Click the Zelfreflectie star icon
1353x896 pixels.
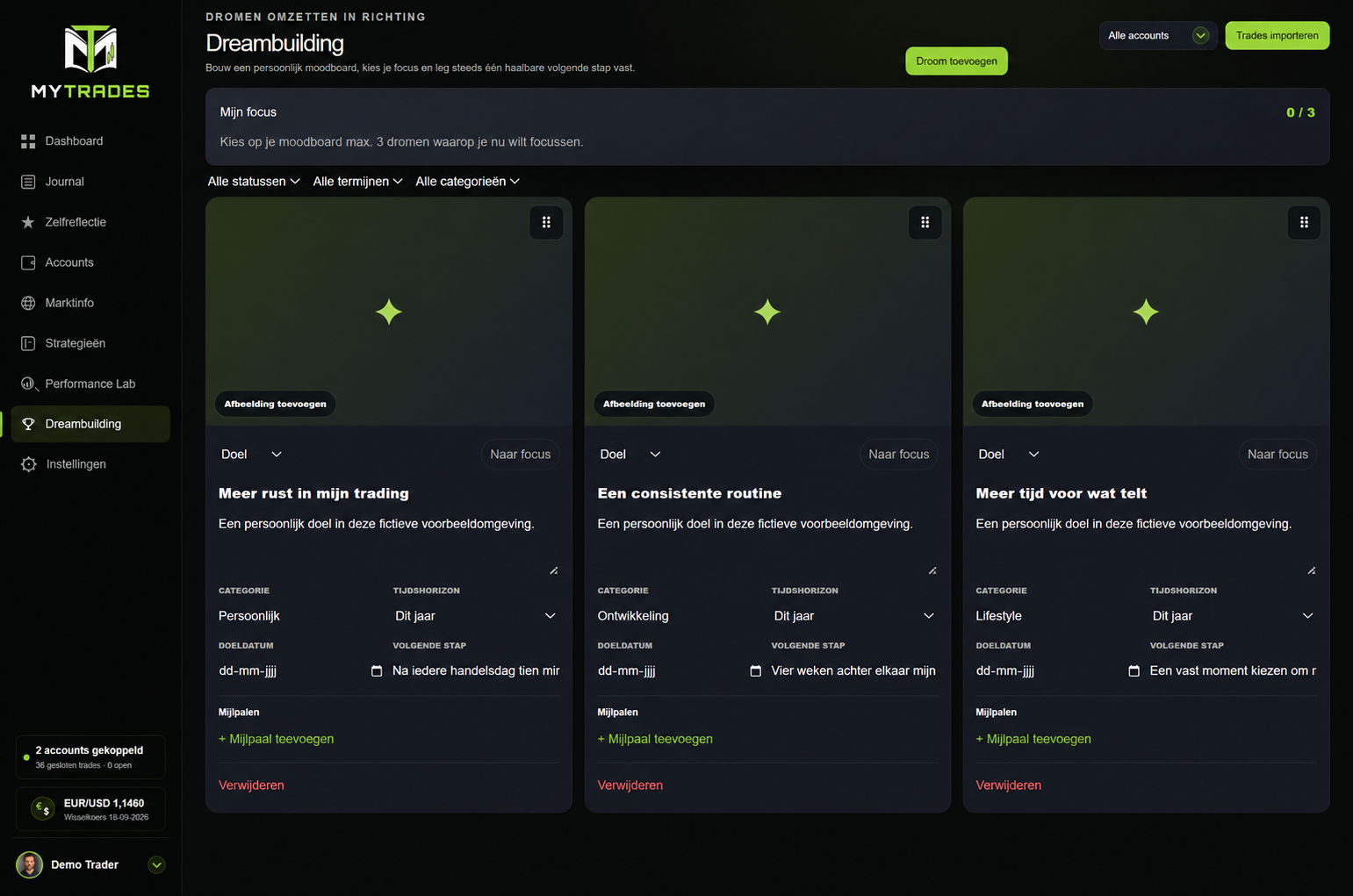tap(28, 222)
